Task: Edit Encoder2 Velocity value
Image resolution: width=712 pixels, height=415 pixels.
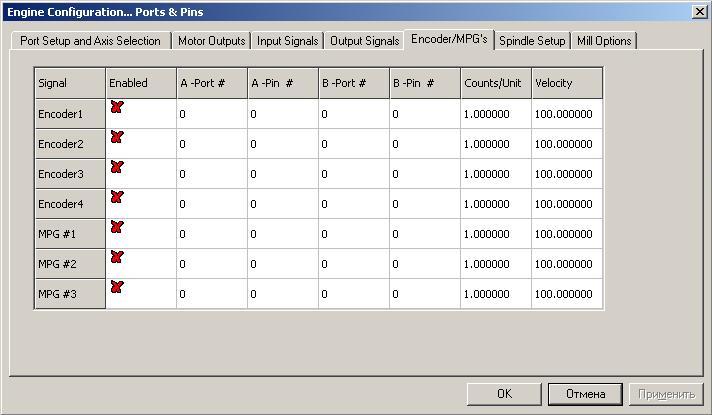Action: click(567, 144)
